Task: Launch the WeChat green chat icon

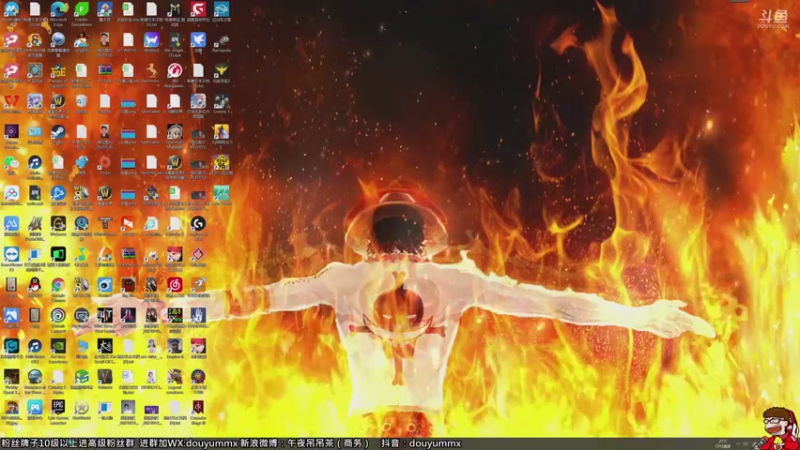Action: coord(11,163)
